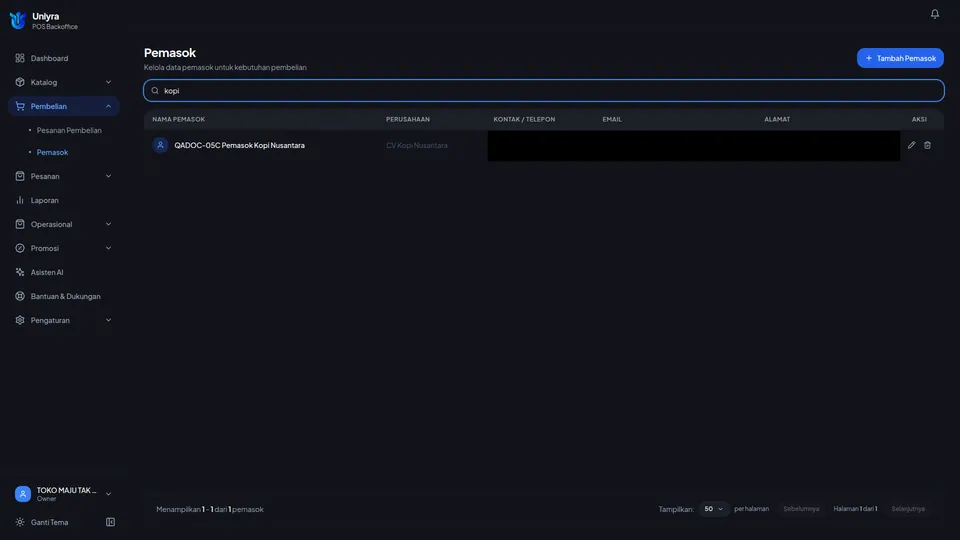Go to Pesanan Pembelian submenu
Screen dimensions: 960x540
point(69,130)
